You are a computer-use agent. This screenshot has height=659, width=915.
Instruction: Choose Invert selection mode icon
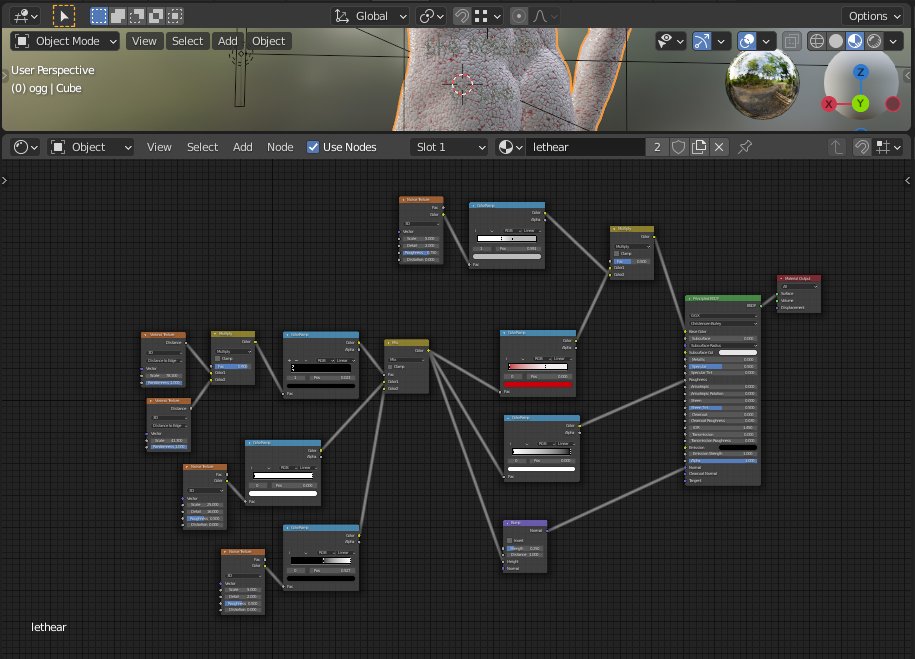tap(156, 16)
